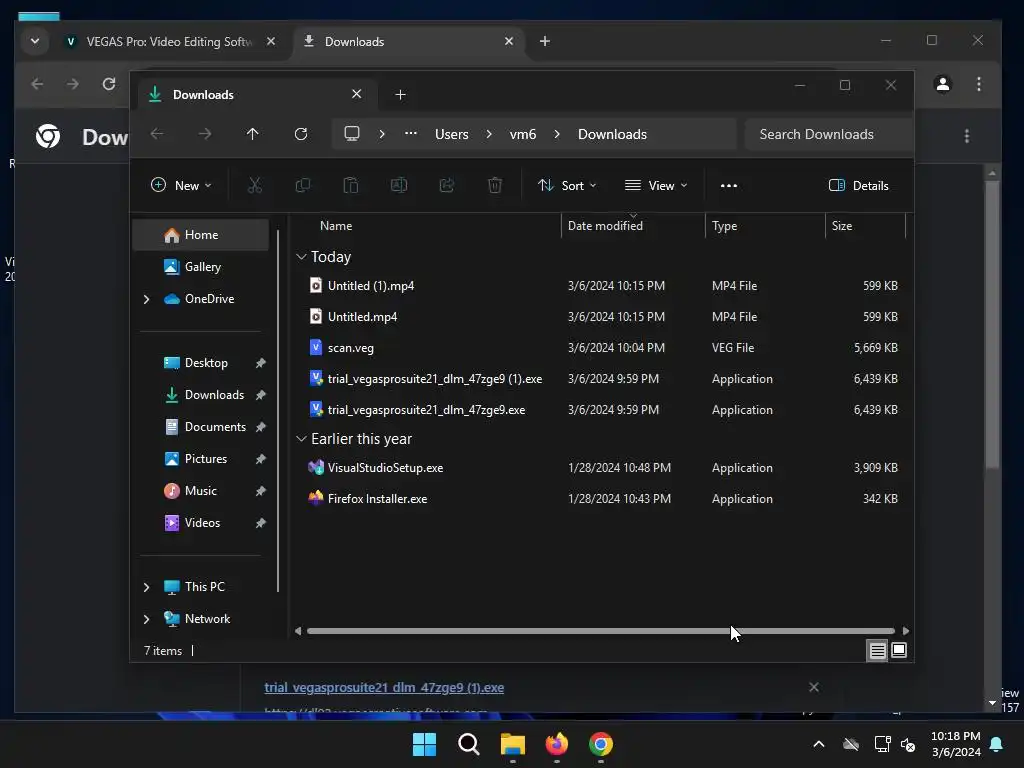Expand breadcrumb chevron after Users

coord(489,134)
